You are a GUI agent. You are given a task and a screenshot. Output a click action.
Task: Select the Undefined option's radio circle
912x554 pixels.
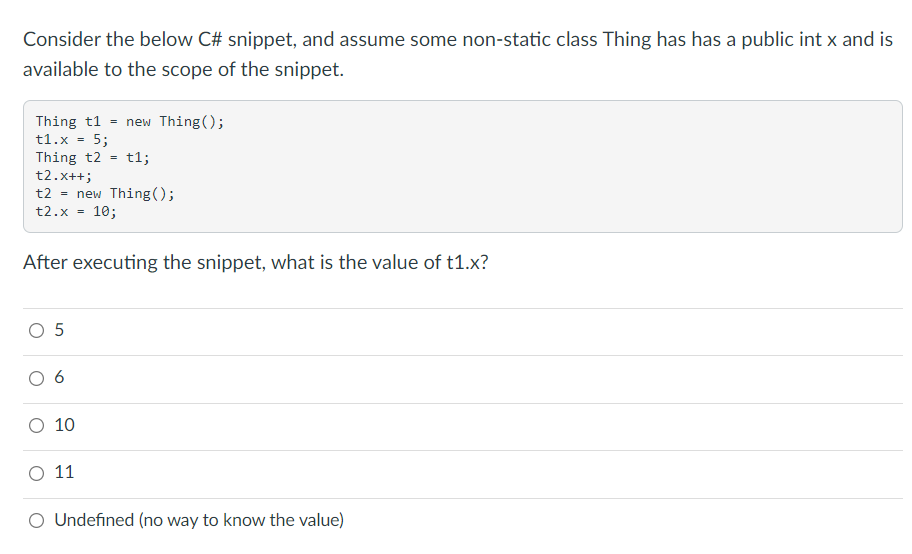[x=37, y=520]
